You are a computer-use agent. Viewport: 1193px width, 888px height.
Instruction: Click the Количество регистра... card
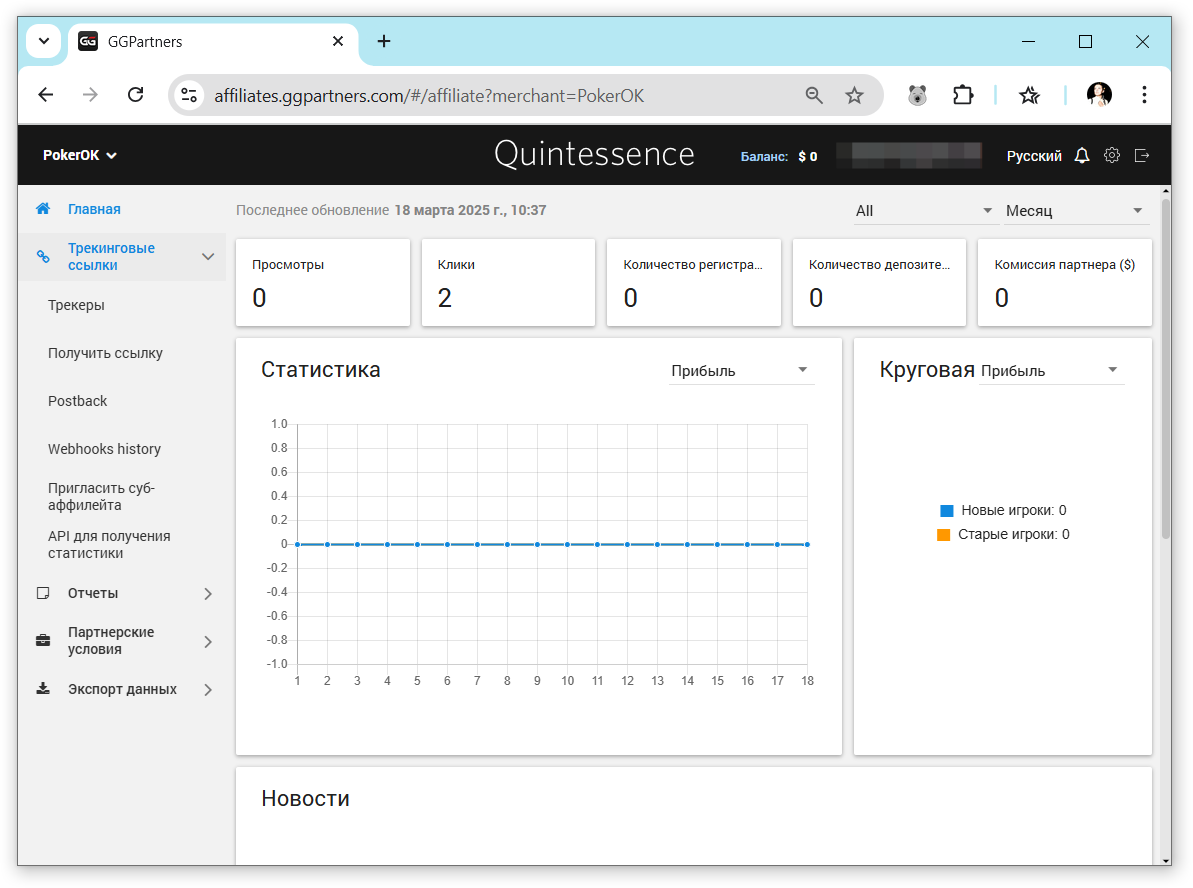click(694, 282)
